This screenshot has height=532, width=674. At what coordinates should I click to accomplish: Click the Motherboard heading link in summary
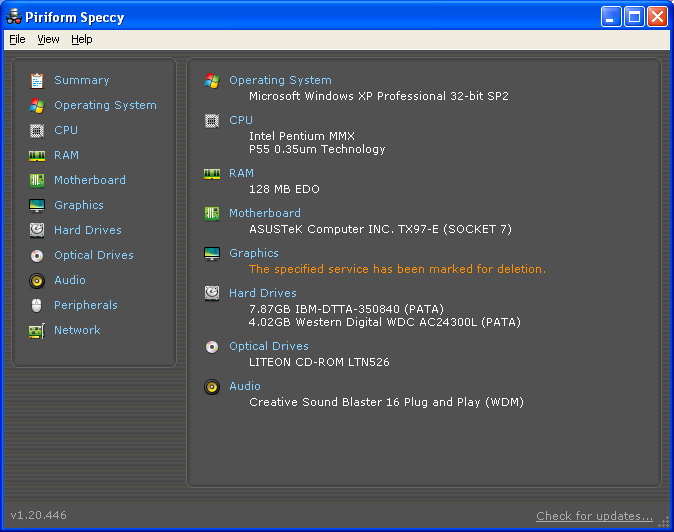pyautogui.click(x=265, y=213)
